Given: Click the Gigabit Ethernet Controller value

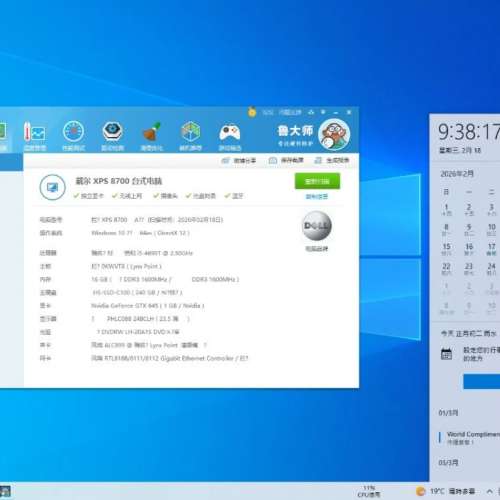Looking at the screenshot, I should tap(170, 358).
